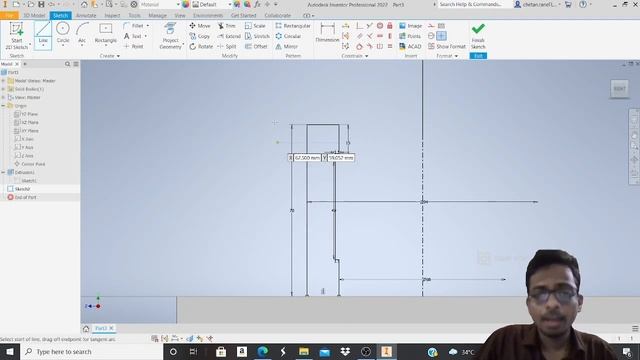Switch to Collaborate tab

click(x=278, y=16)
